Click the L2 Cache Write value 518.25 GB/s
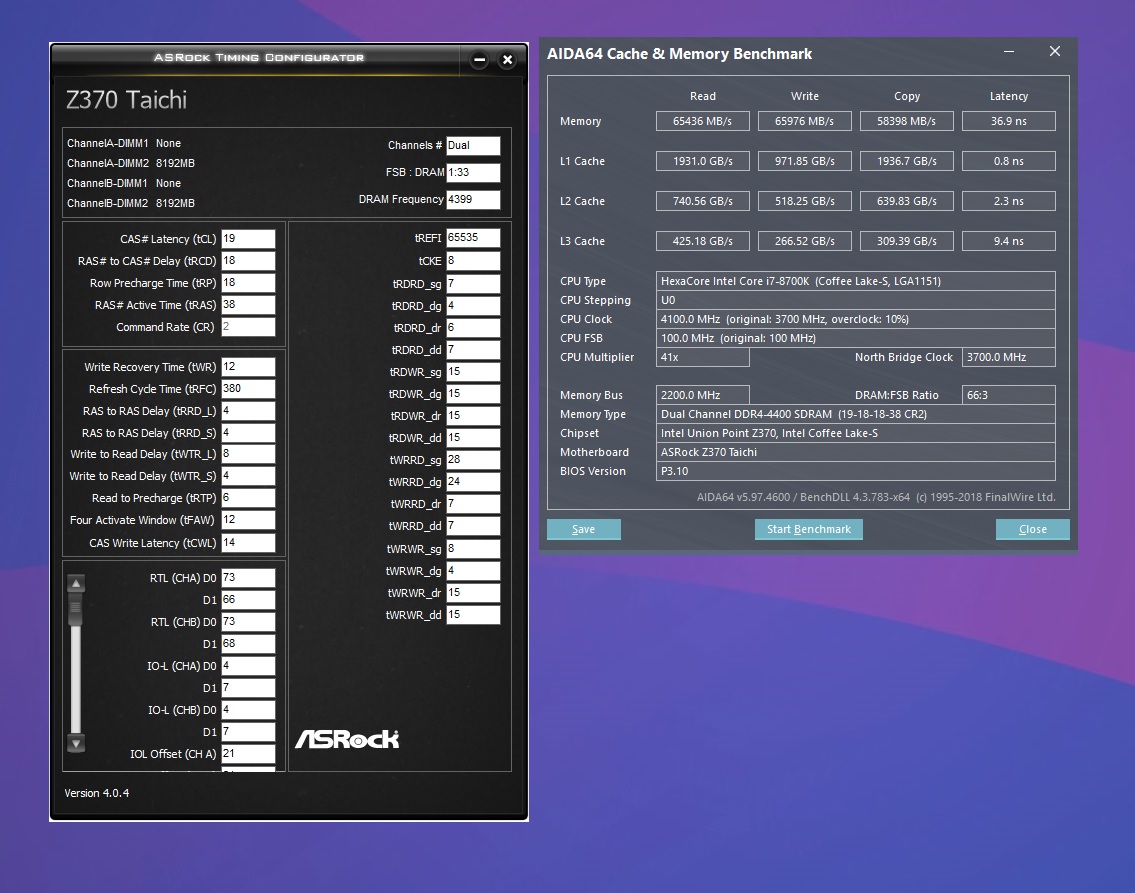Image resolution: width=1135 pixels, height=893 pixels. (804, 200)
